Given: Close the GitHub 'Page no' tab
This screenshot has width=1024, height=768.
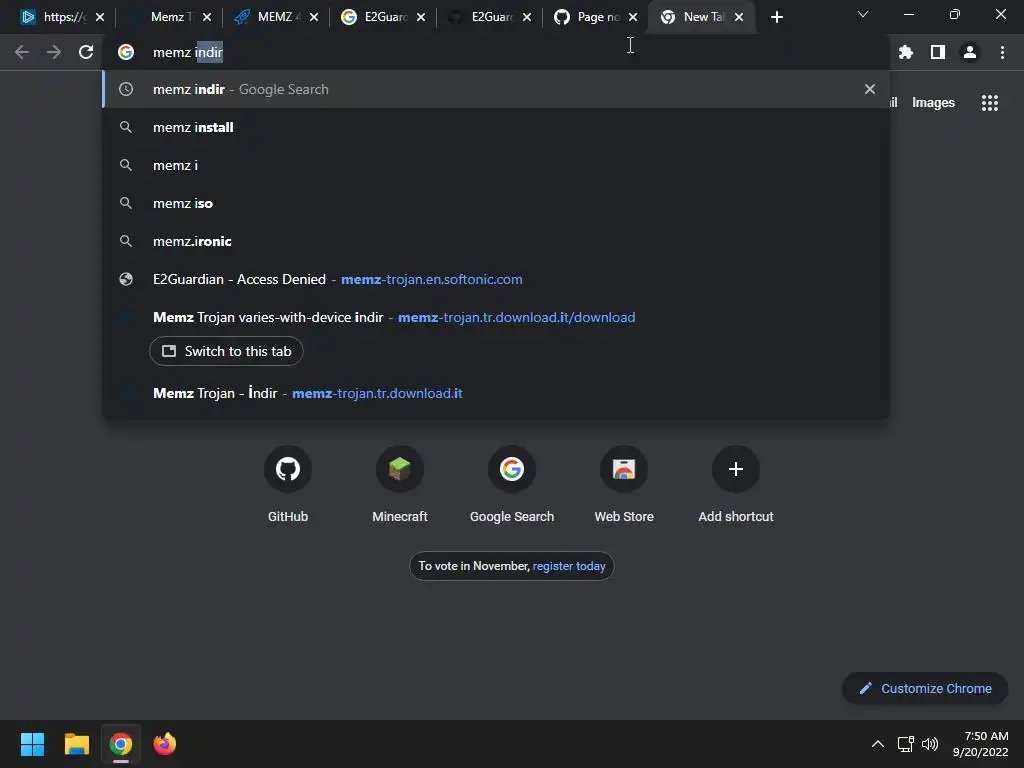Looking at the screenshot, I should [x=633, y=17].
